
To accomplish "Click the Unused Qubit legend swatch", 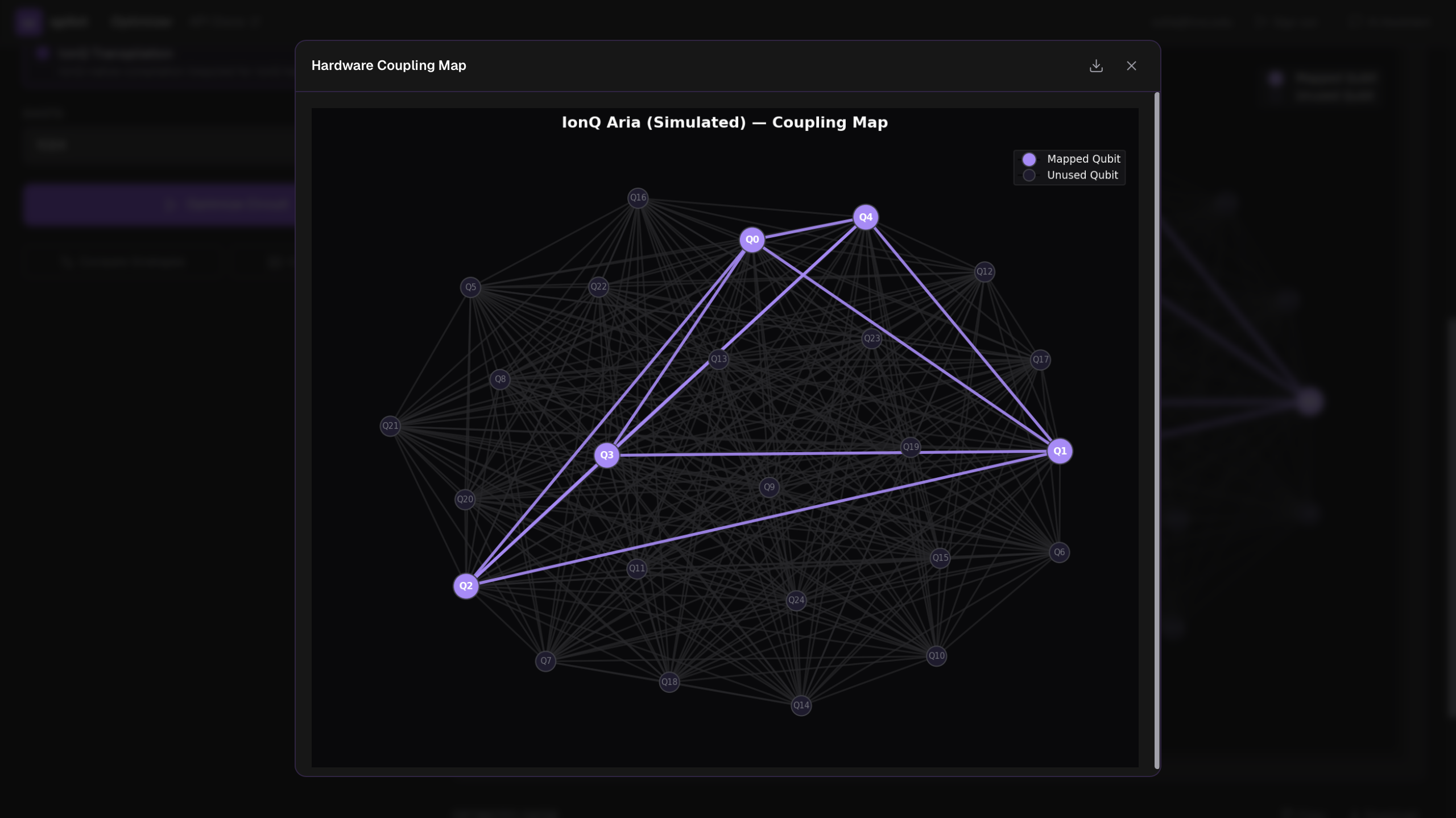I will 1028,175.
